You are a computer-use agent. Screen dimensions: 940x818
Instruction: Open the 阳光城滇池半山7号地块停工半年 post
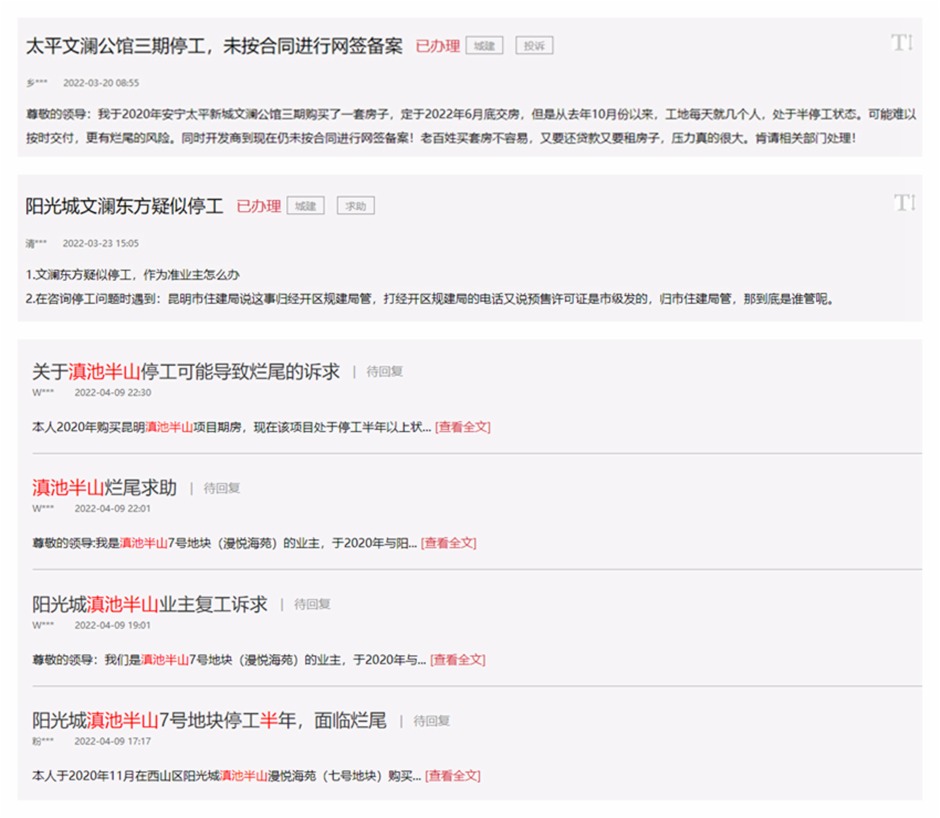pos(208,720)
